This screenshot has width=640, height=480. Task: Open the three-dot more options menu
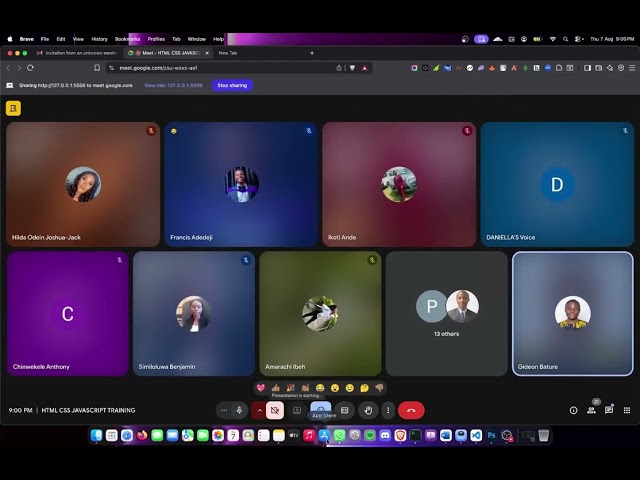point(388,410)
